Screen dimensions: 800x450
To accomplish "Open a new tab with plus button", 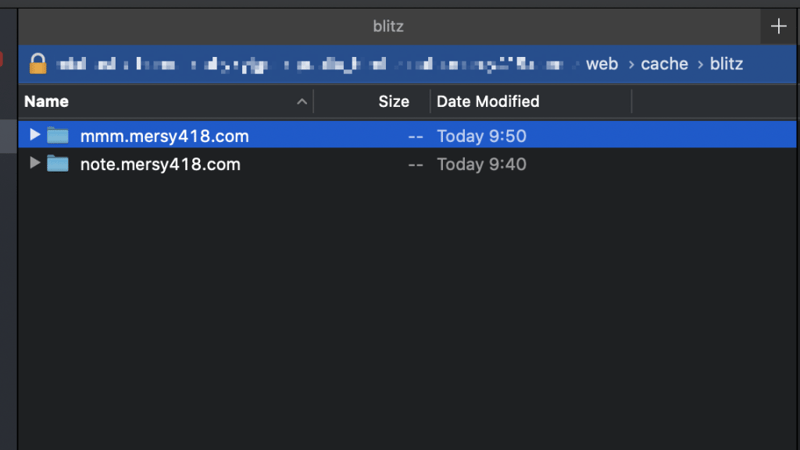I will point(779,26).
